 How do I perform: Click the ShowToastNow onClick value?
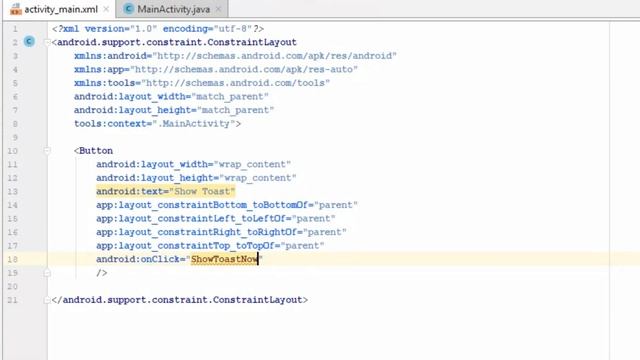click(x=224, y=259)
